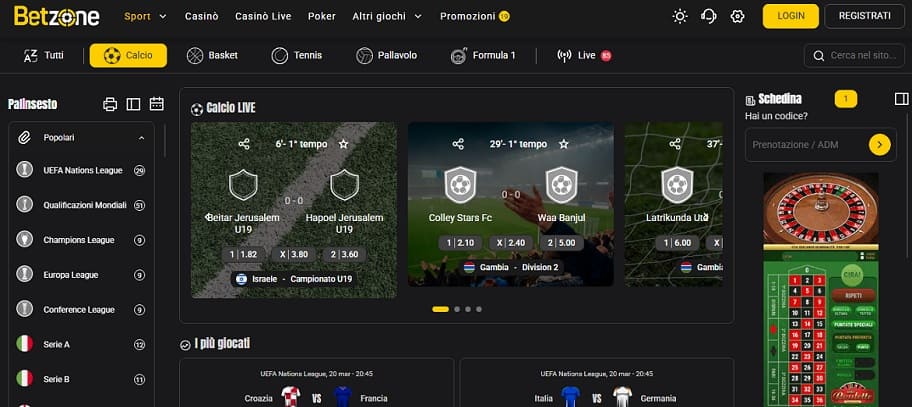Select the Calcio sport tab
The image size is (912, 407).
(128, 56)
